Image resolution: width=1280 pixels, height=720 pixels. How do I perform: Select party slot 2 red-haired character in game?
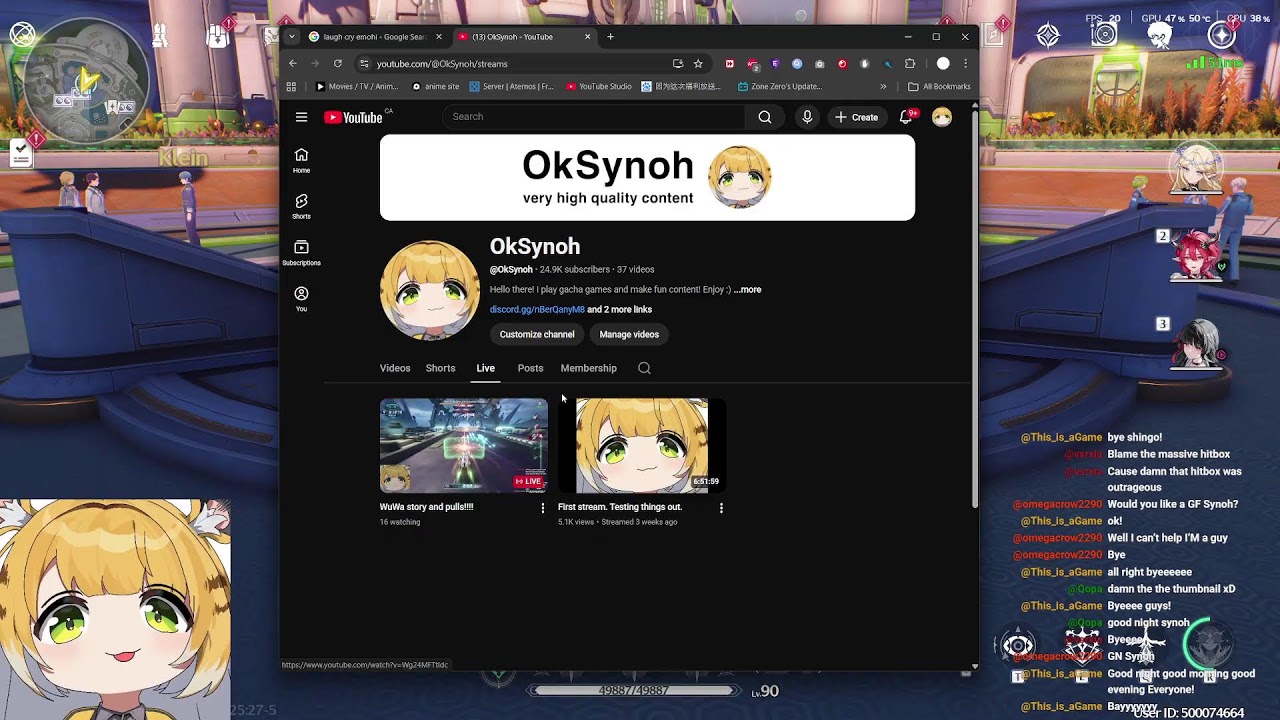tap(1198, 256)
